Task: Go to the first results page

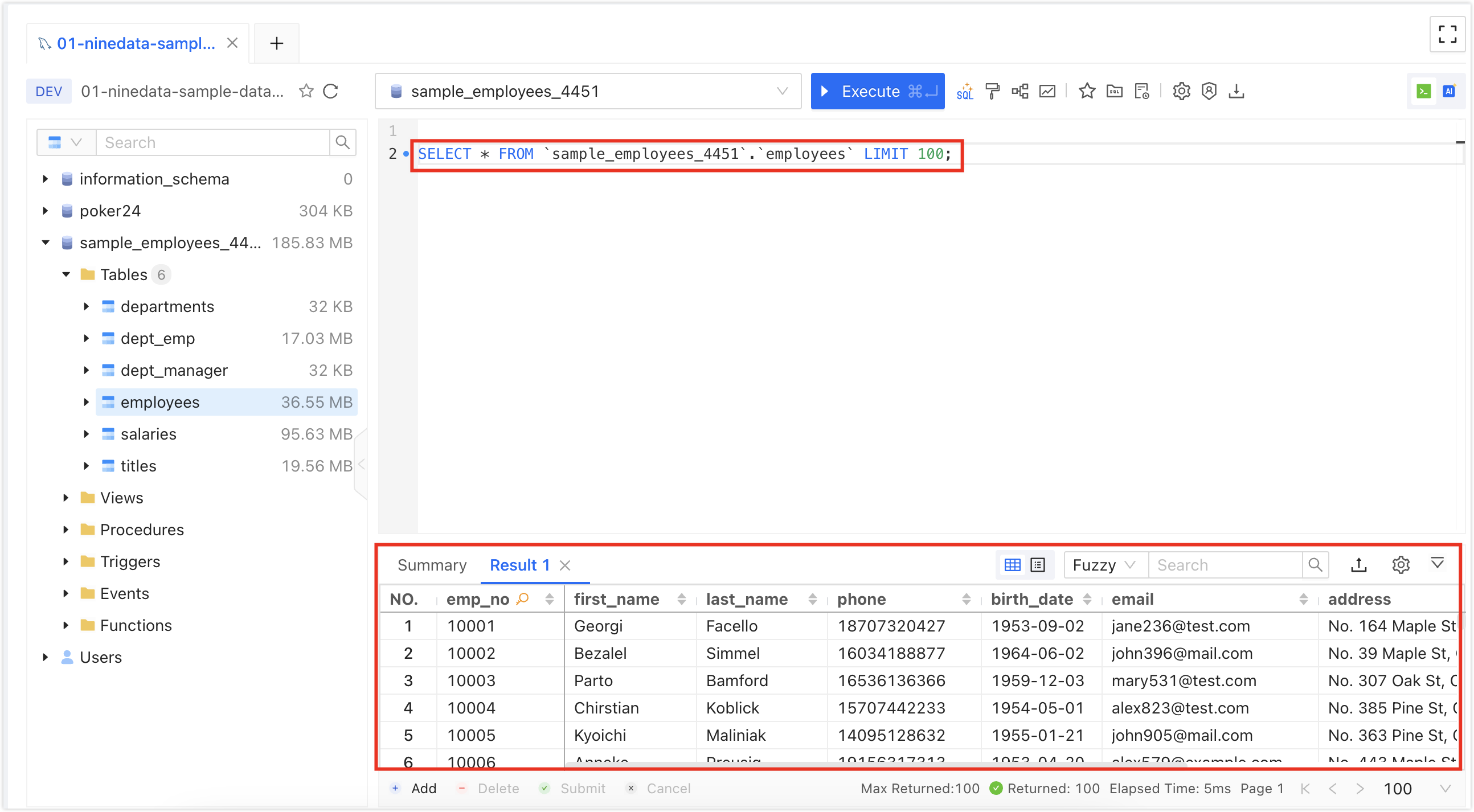Action: [x=1305, y=789]
